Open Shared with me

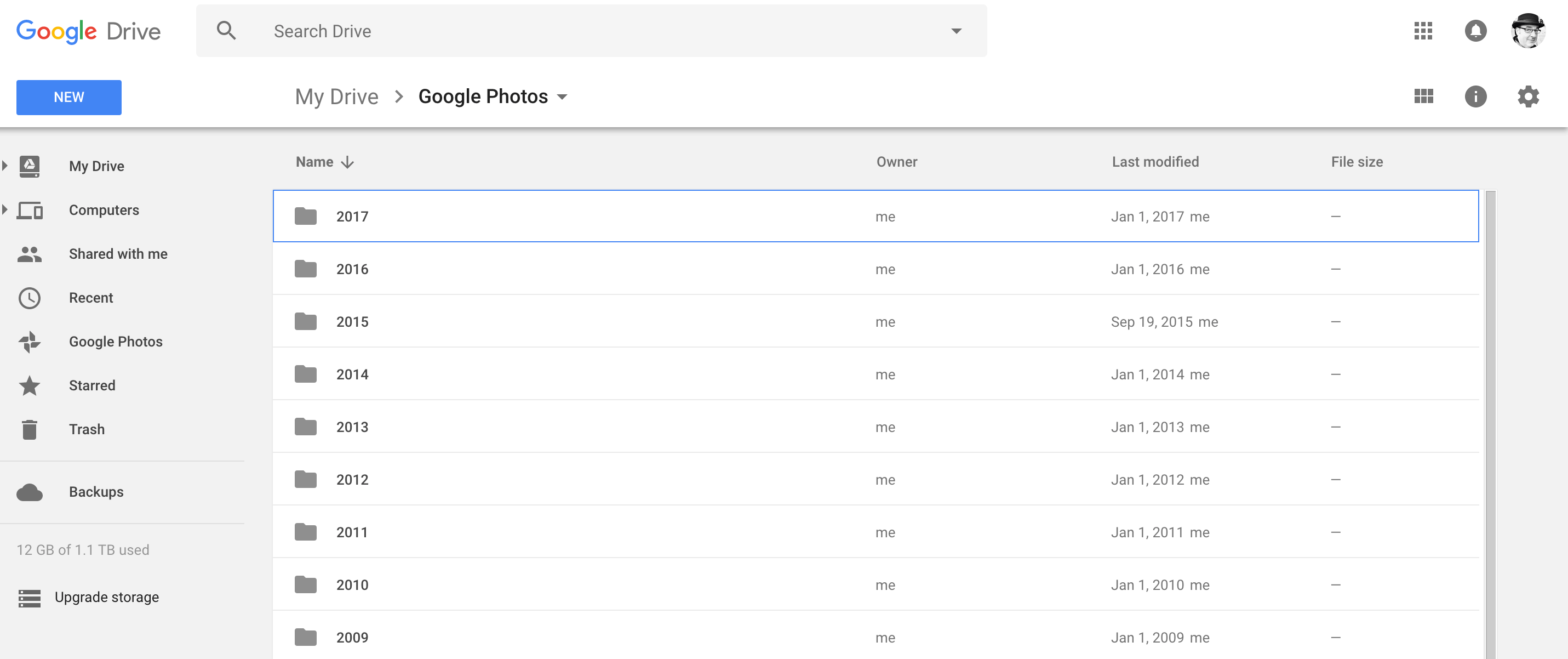click(118, 254)
